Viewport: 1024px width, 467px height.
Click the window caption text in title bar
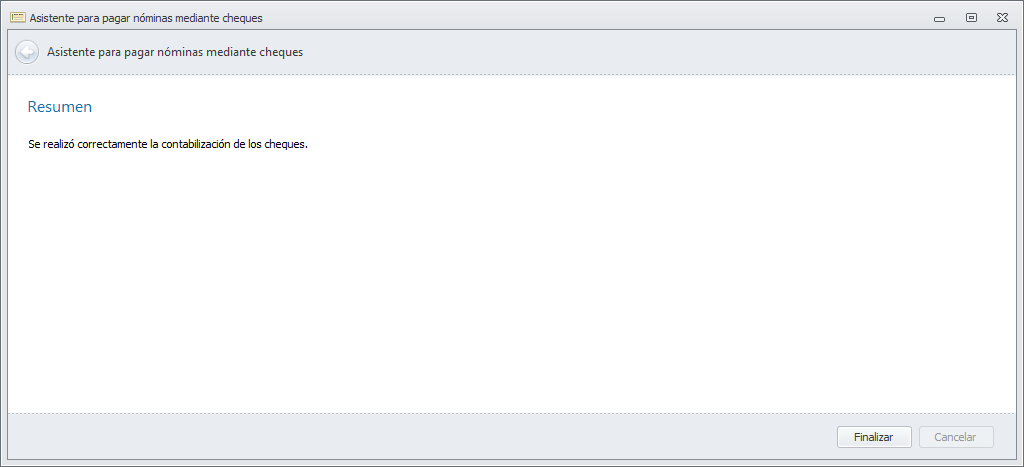pos(146,18)
